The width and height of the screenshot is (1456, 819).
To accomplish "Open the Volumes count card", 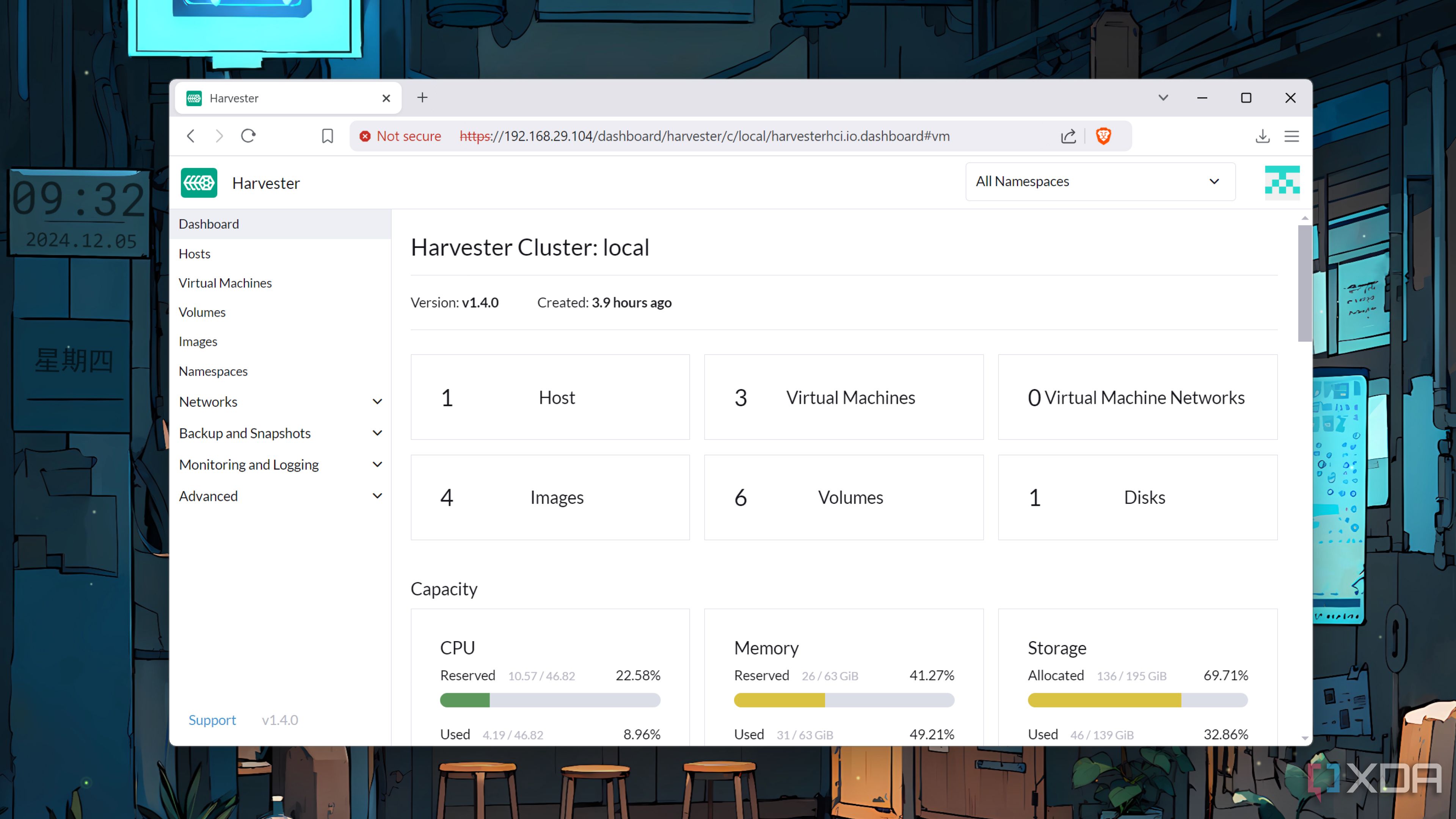I will tap(843, 497).
